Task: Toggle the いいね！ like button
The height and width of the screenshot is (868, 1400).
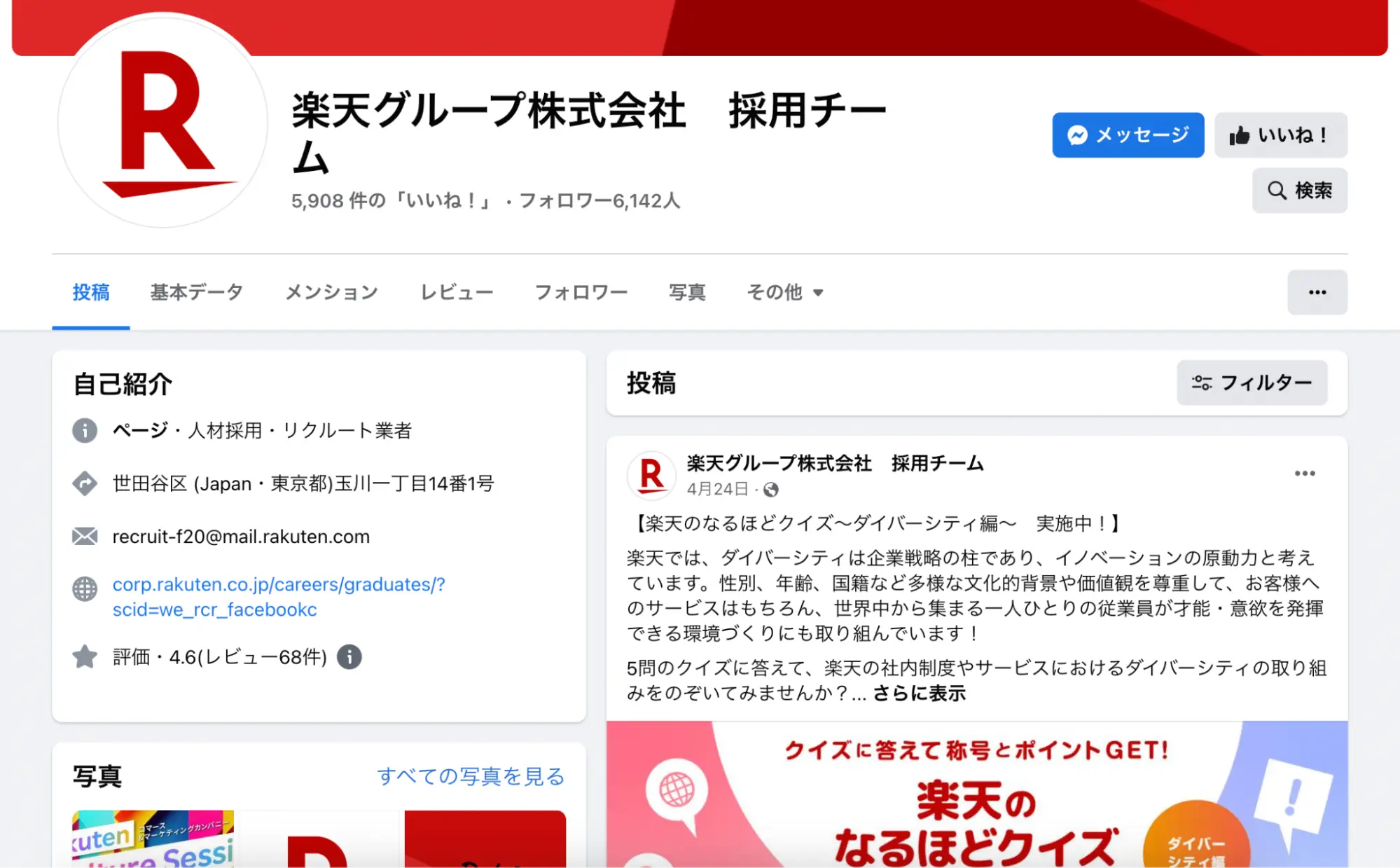Action: [1280, 135]
